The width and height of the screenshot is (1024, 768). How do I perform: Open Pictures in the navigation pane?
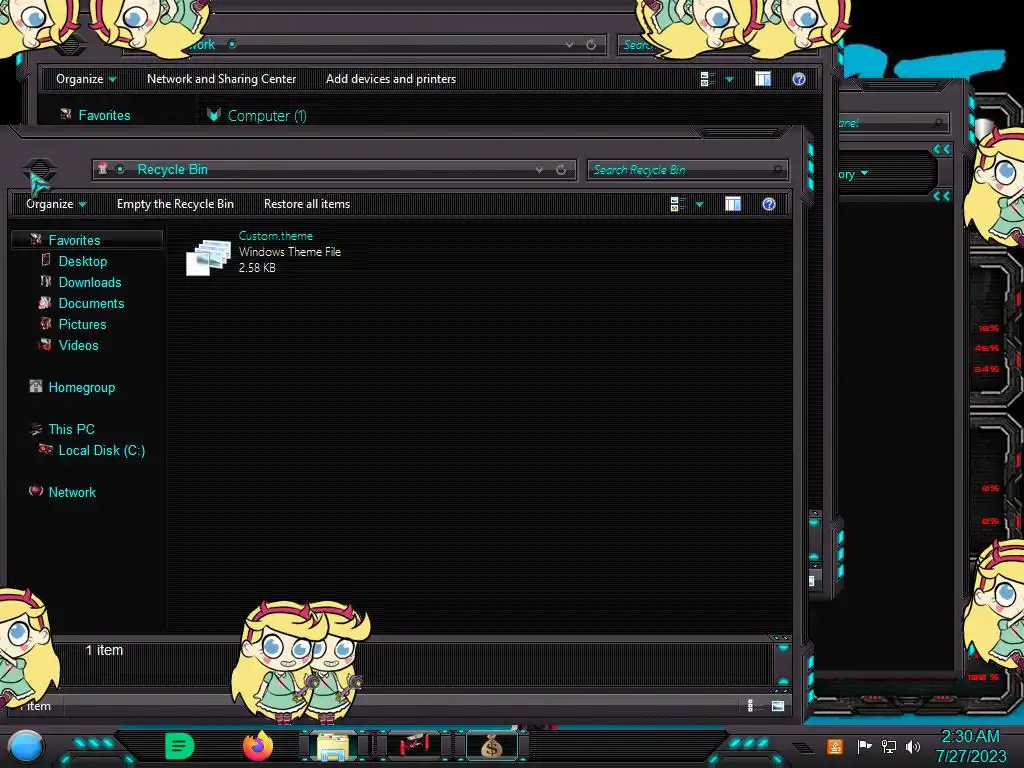(x=82, y=324)
